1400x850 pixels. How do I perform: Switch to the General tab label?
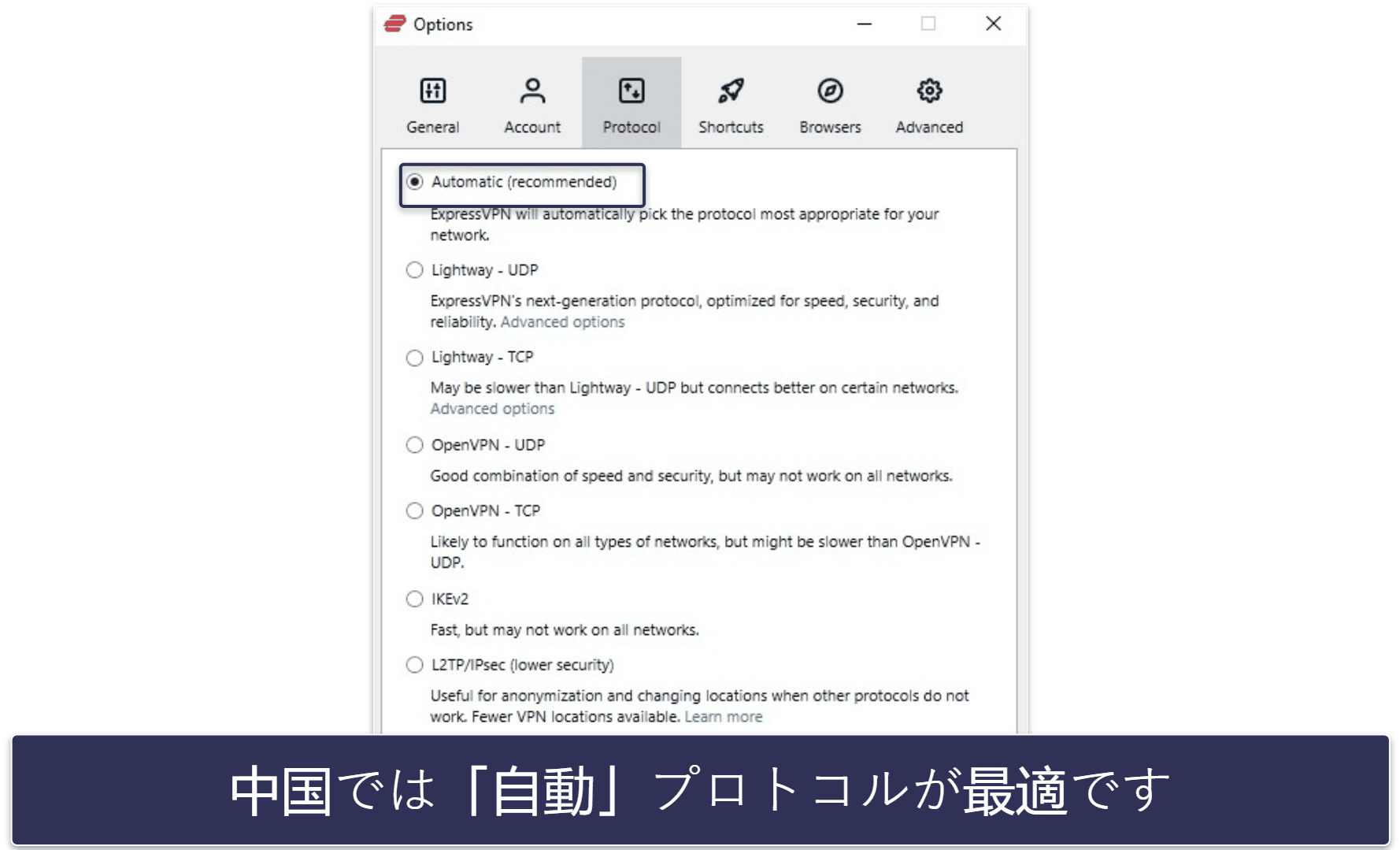(432, 127)
